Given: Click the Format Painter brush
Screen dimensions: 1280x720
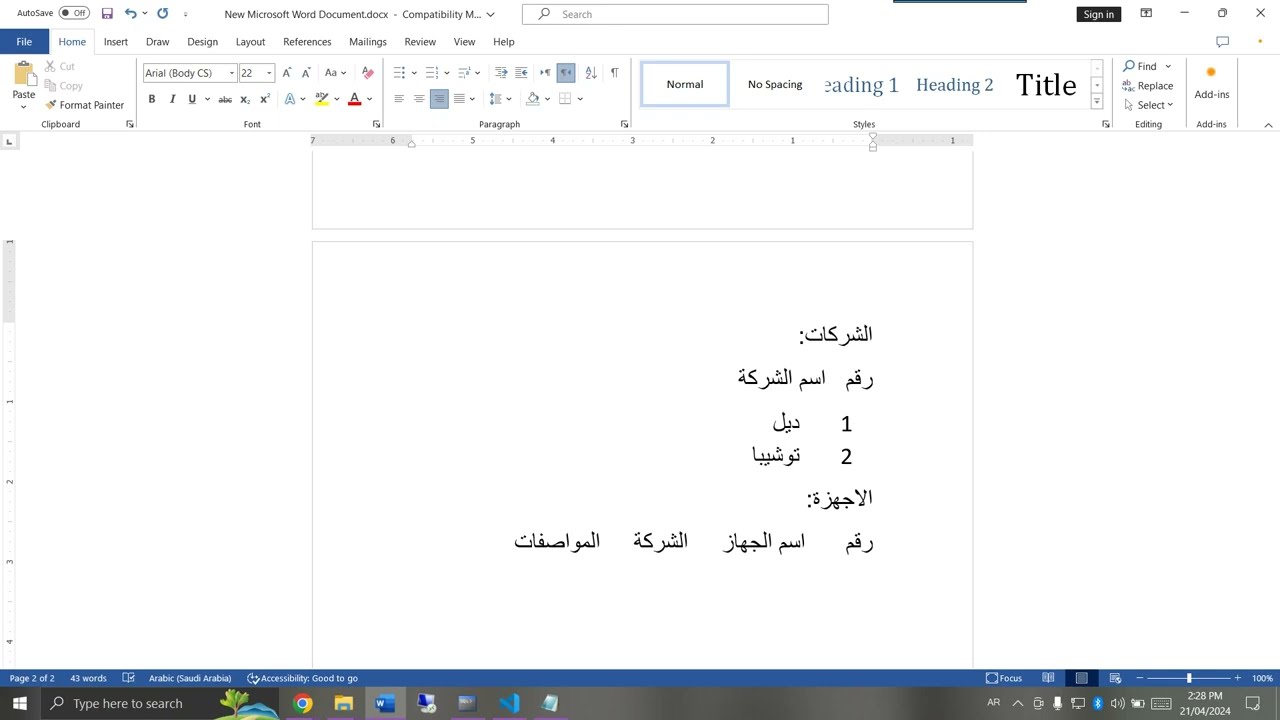Looking at the screenshot, I should (85, 105).
